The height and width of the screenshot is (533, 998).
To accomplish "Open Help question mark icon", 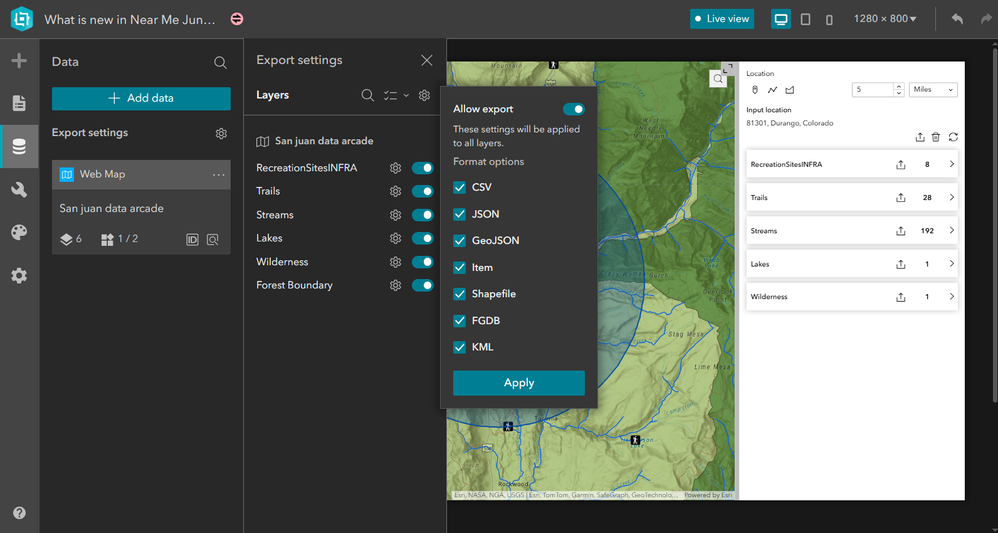I will click(19, 513).
